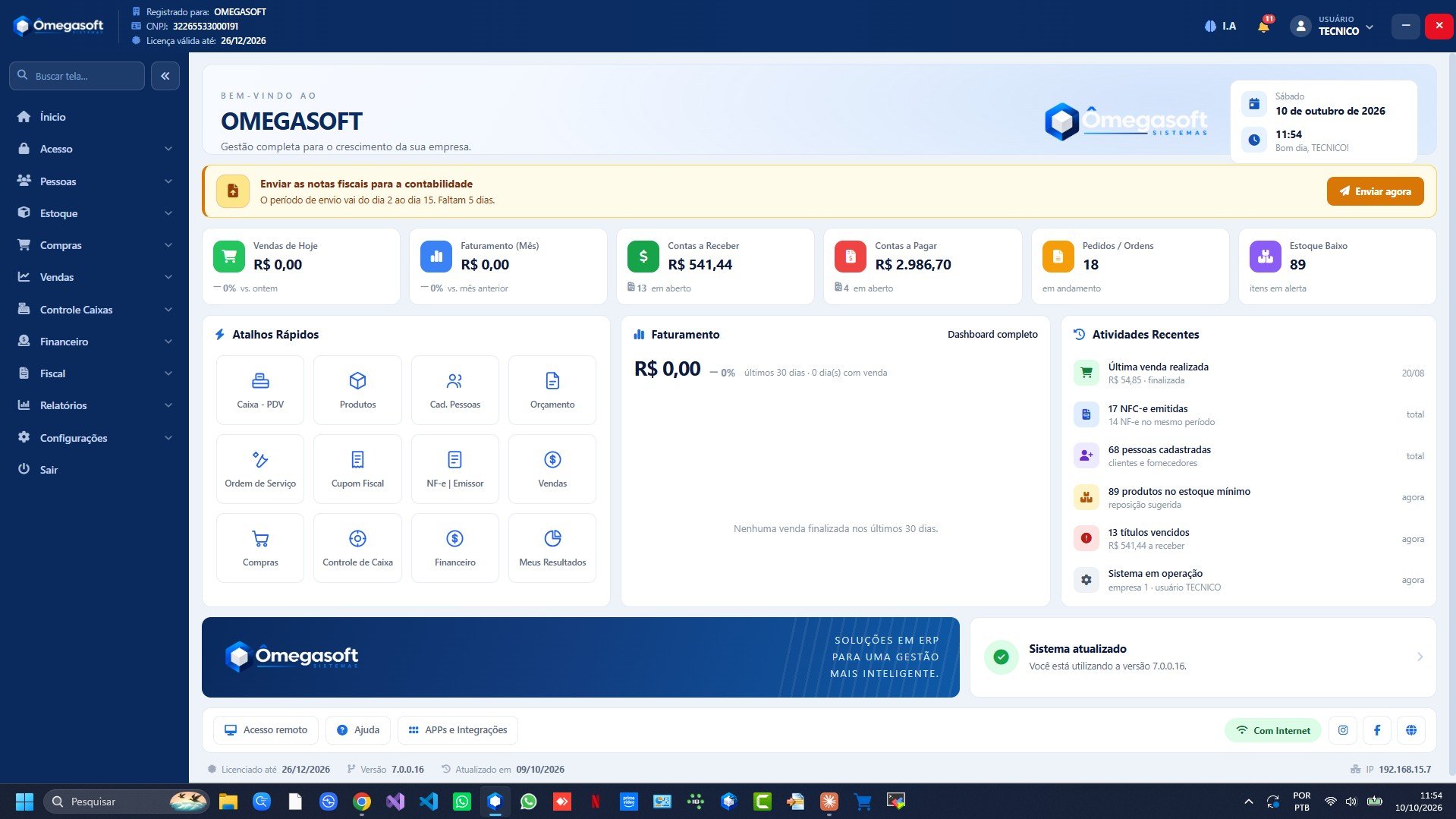This screenshot has height=819, width=1456.
Task: Open the Cad. Pessoas shortcut
Action: pos(455,390)
